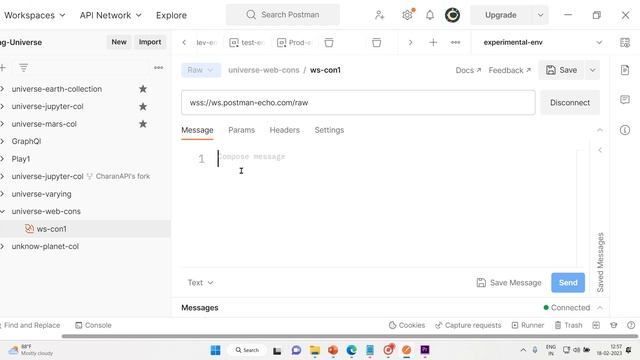Unstar universe-jupyter-col favorite
Image resolution: width=640 pixels, height=360 pixels.
(143, 107)
